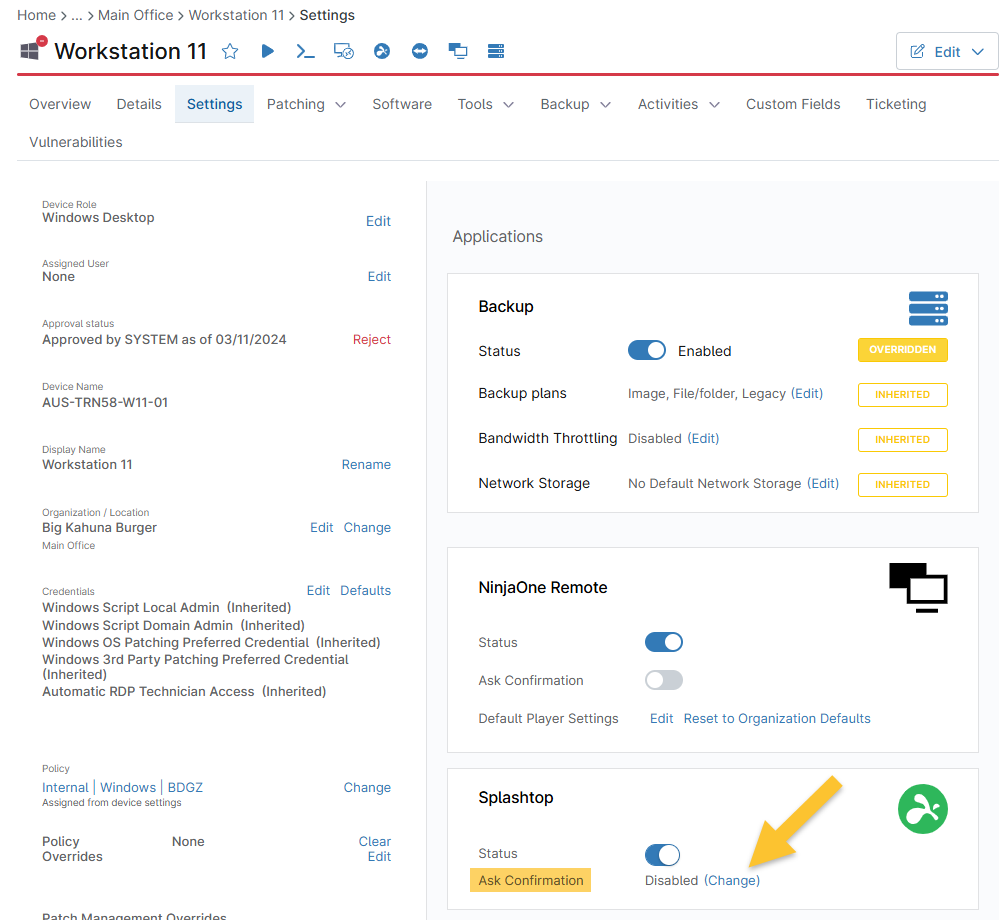Click the play (run) icon in header

click(268, 51)
